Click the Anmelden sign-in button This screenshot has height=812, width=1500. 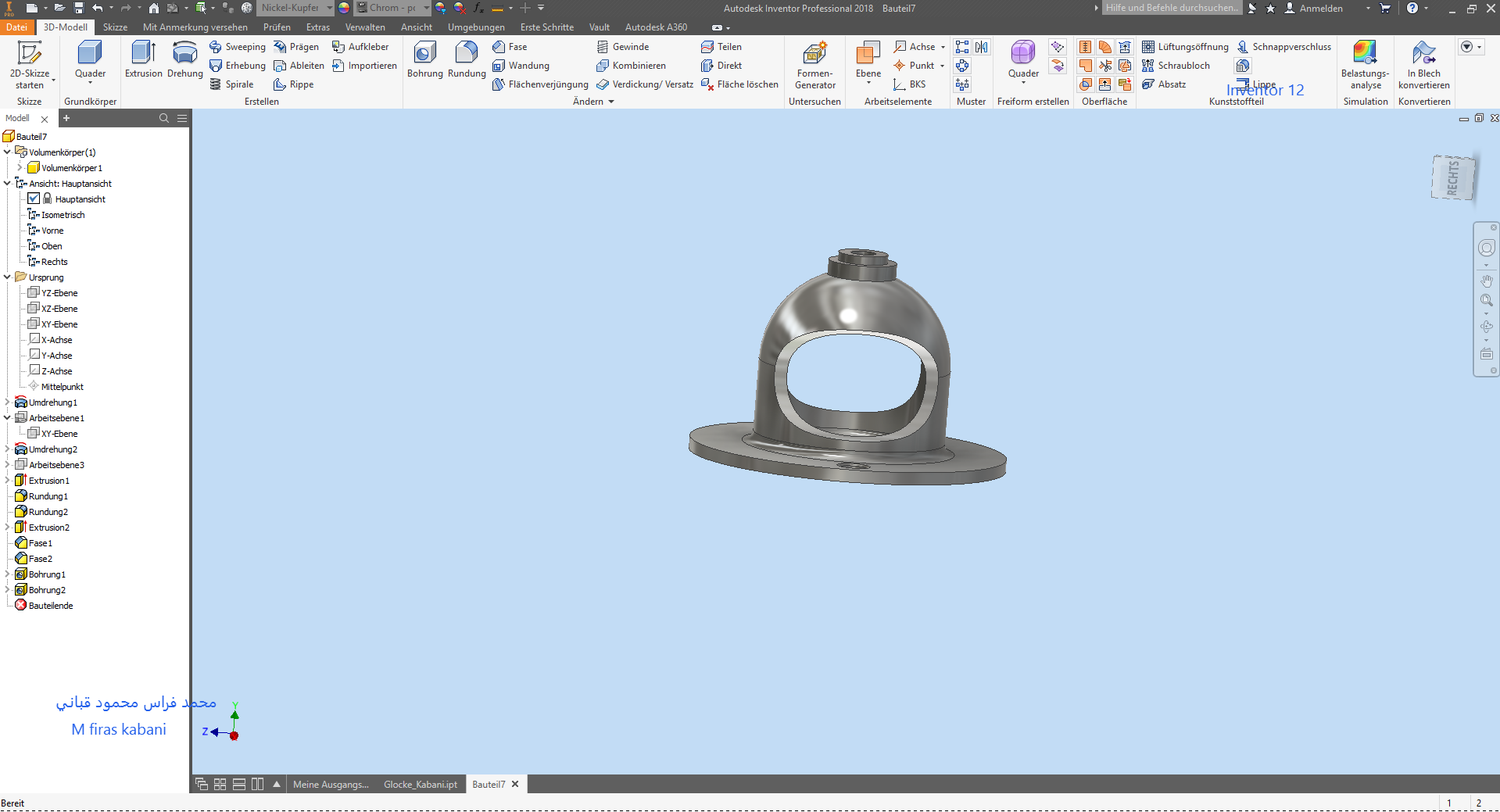pos(1314,8)
